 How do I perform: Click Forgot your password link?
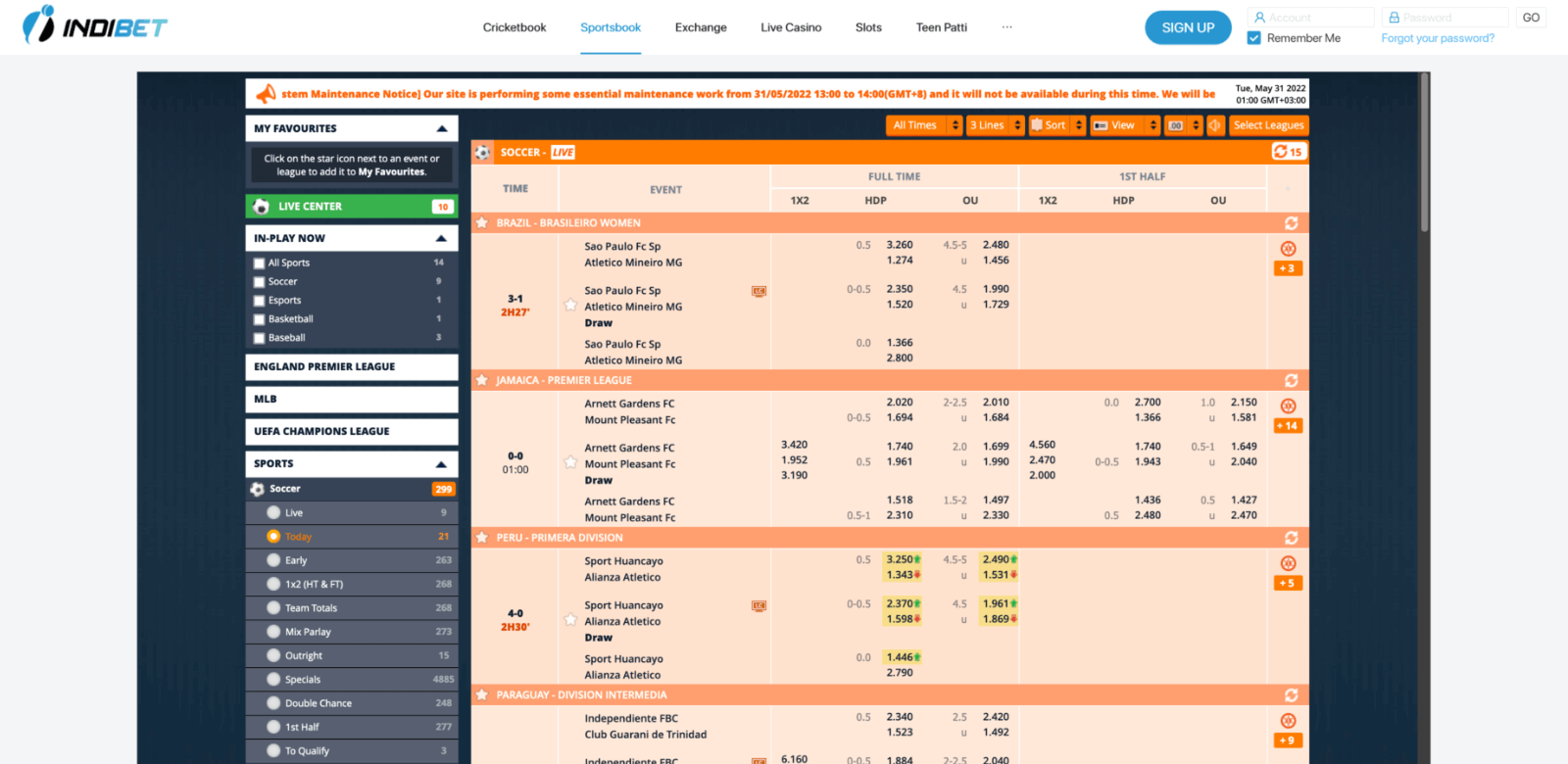(1438, 38)
